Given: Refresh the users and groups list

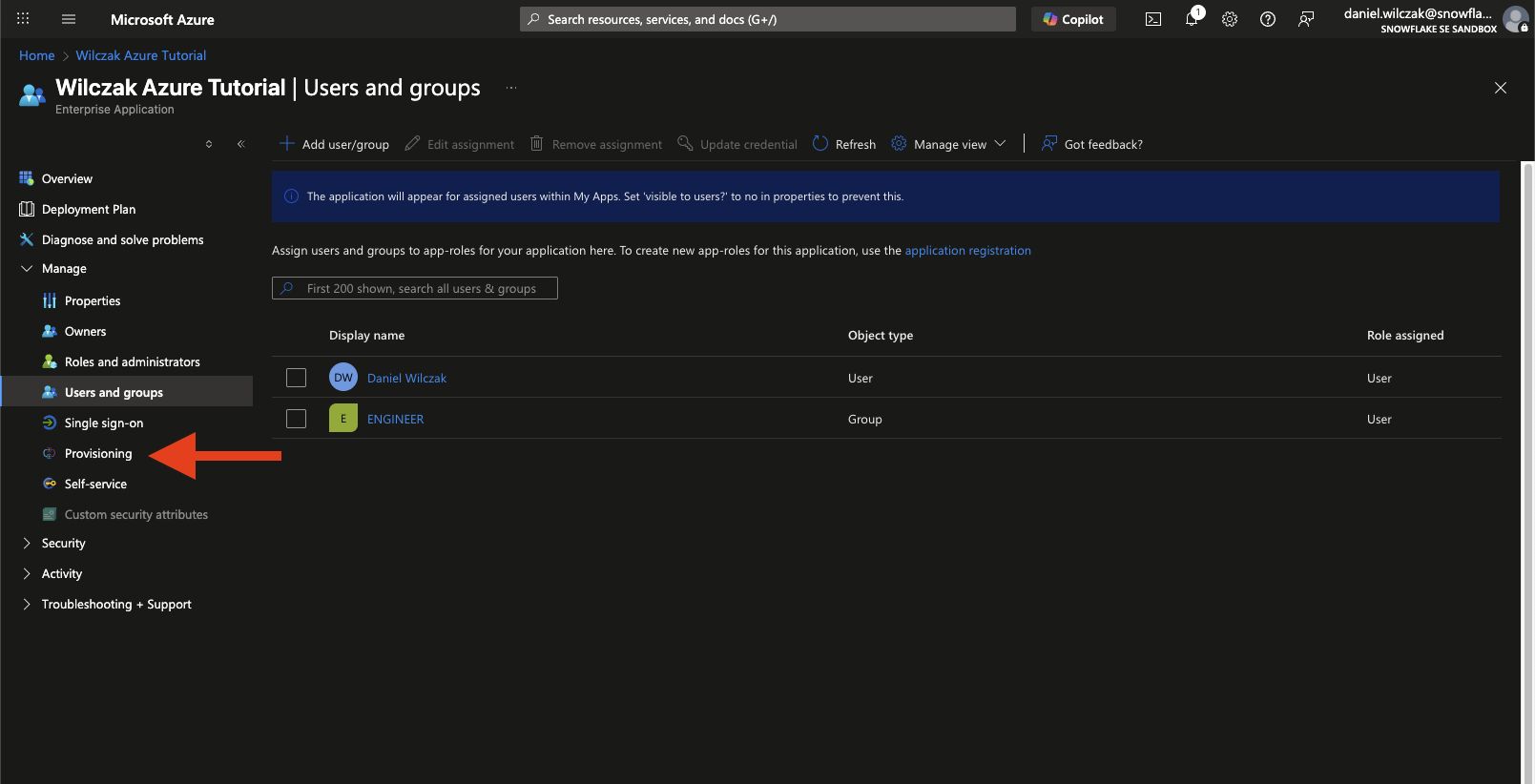Looking at the screenshot, I should [x=844, y=144].
